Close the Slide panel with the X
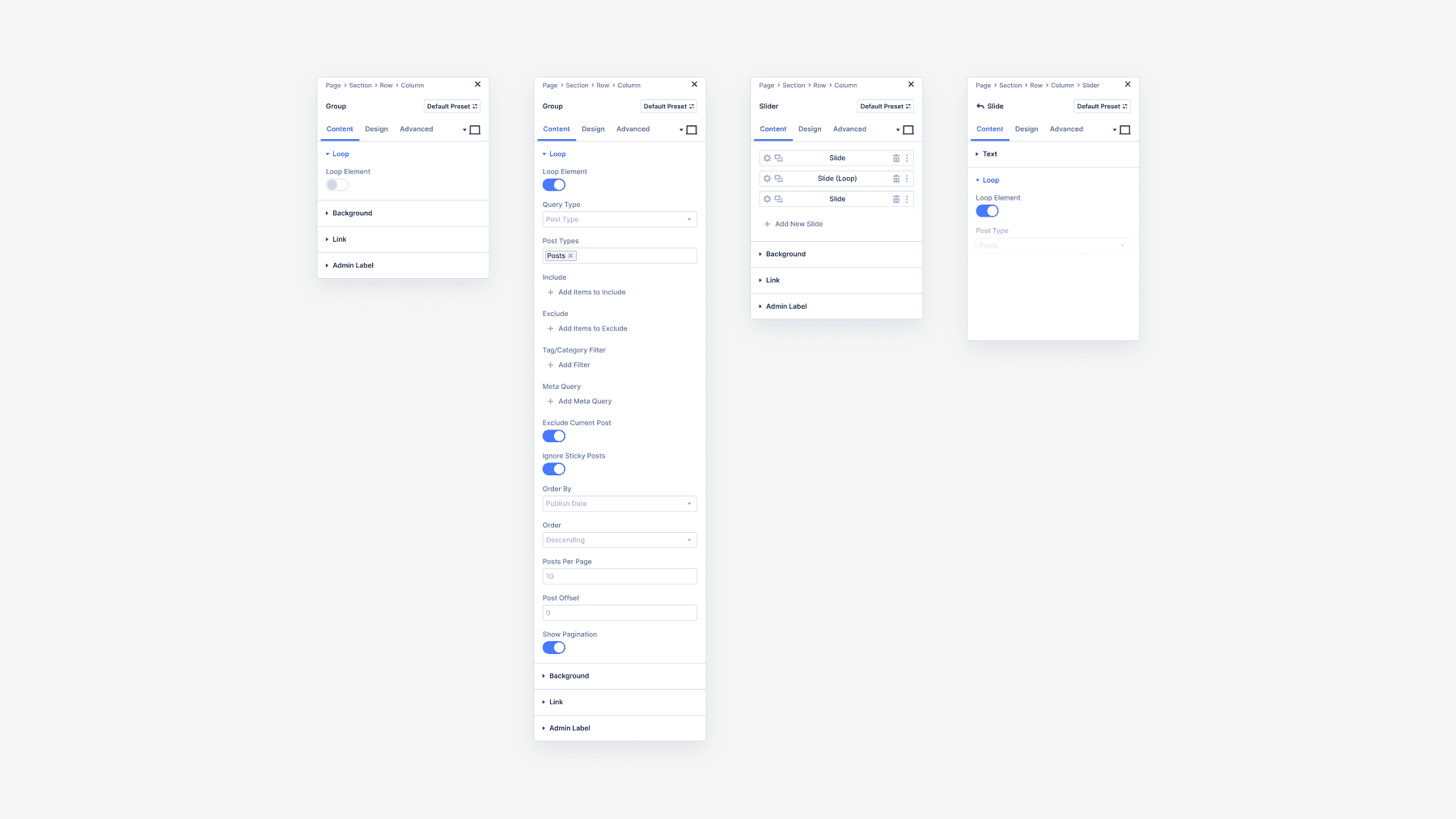Image resolution: width=1456 pixels, height=819 pixels. tap(1128, 84)
